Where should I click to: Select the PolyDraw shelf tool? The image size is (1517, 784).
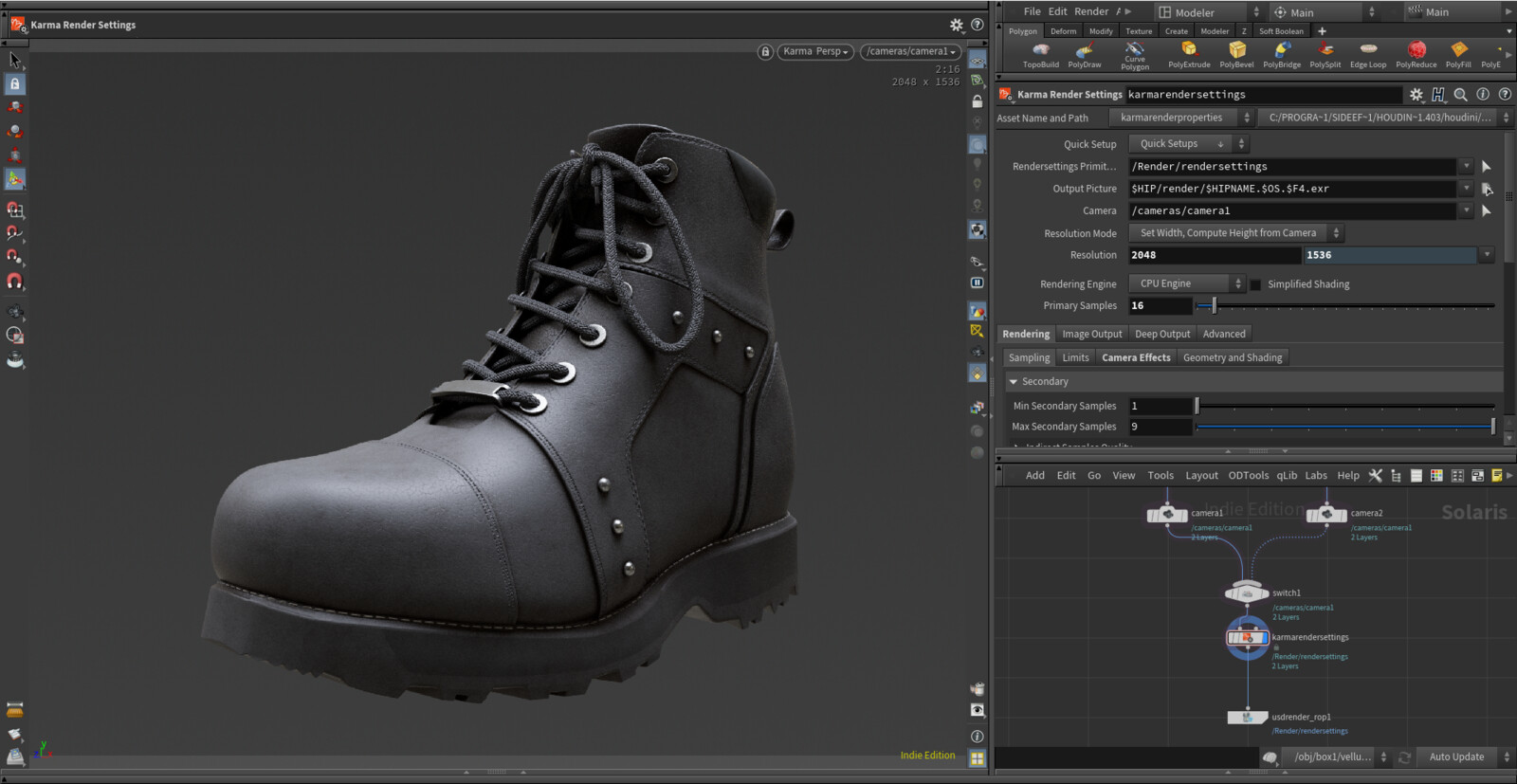[x=1085, y=55]
